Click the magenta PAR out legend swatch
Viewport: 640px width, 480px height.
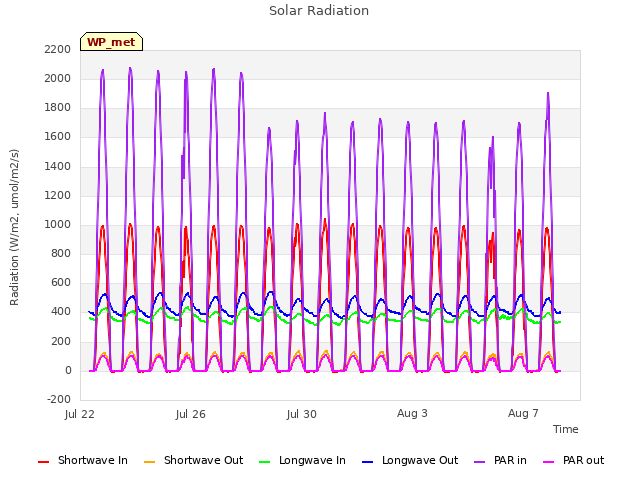(549, 462)
